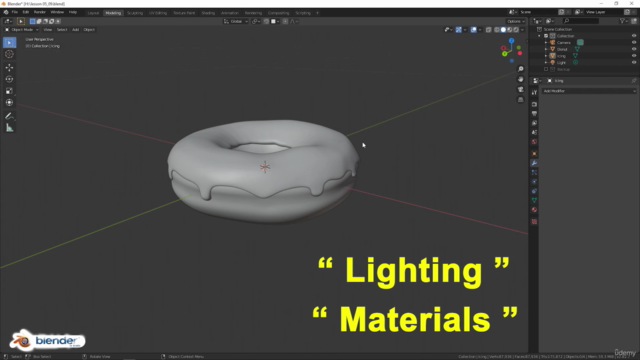Switch to Solid viewport shading

tap(503, 30)
